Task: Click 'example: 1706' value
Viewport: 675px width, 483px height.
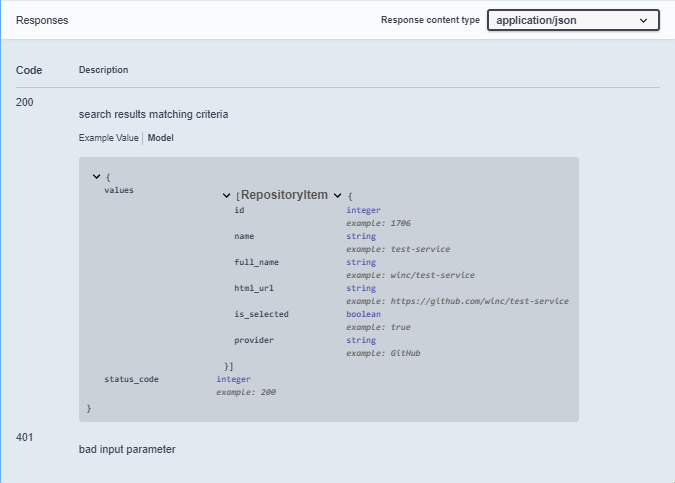Action: 378,223
